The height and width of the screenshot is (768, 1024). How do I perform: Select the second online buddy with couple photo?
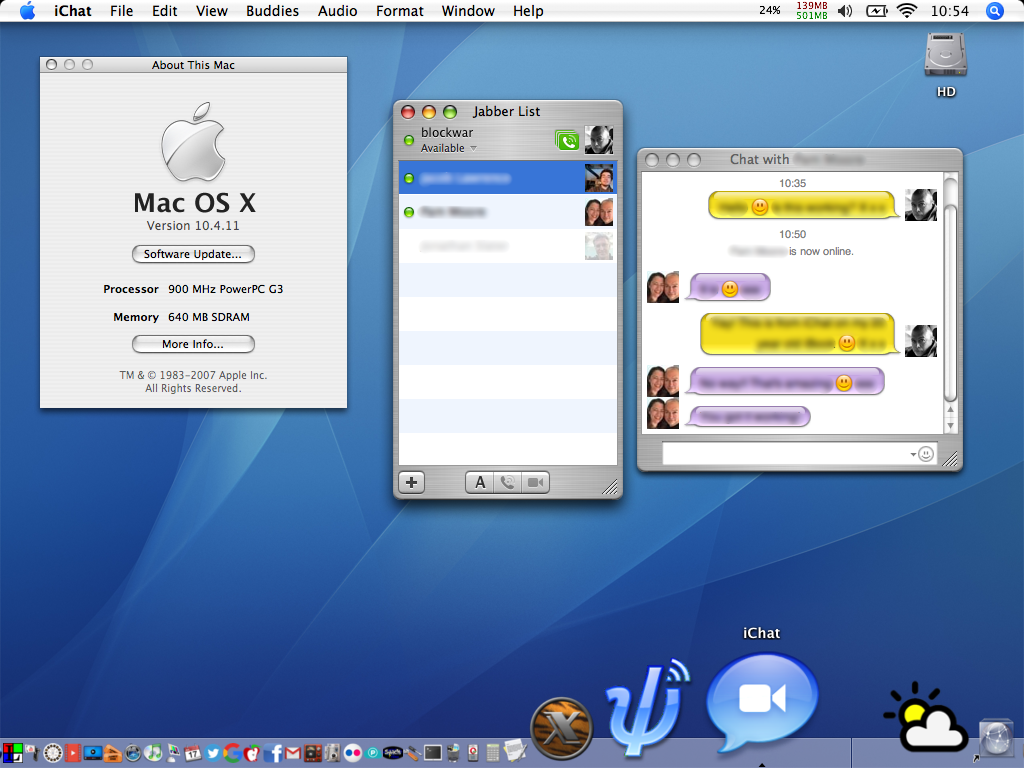click(508, 212)
